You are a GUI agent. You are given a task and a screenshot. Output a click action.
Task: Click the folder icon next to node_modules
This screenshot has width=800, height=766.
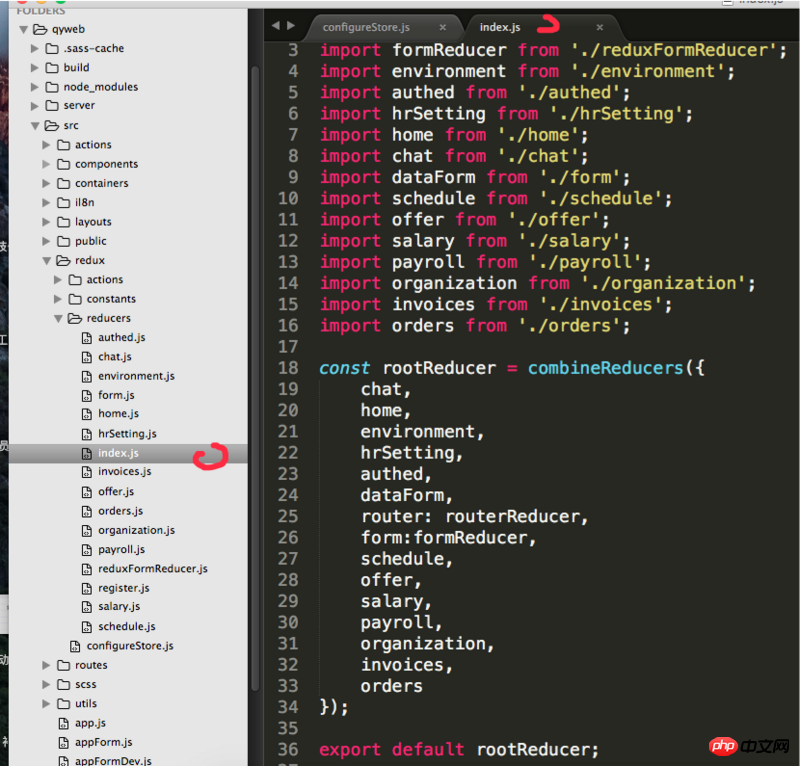[x=51, y=87]
